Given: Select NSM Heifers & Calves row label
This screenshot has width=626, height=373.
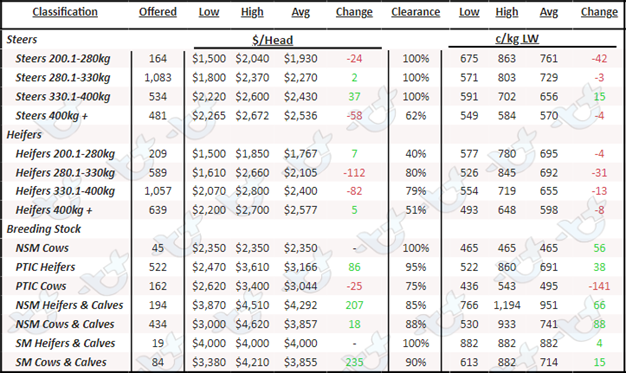Looking at the screenshot, I should coord(69,306).
